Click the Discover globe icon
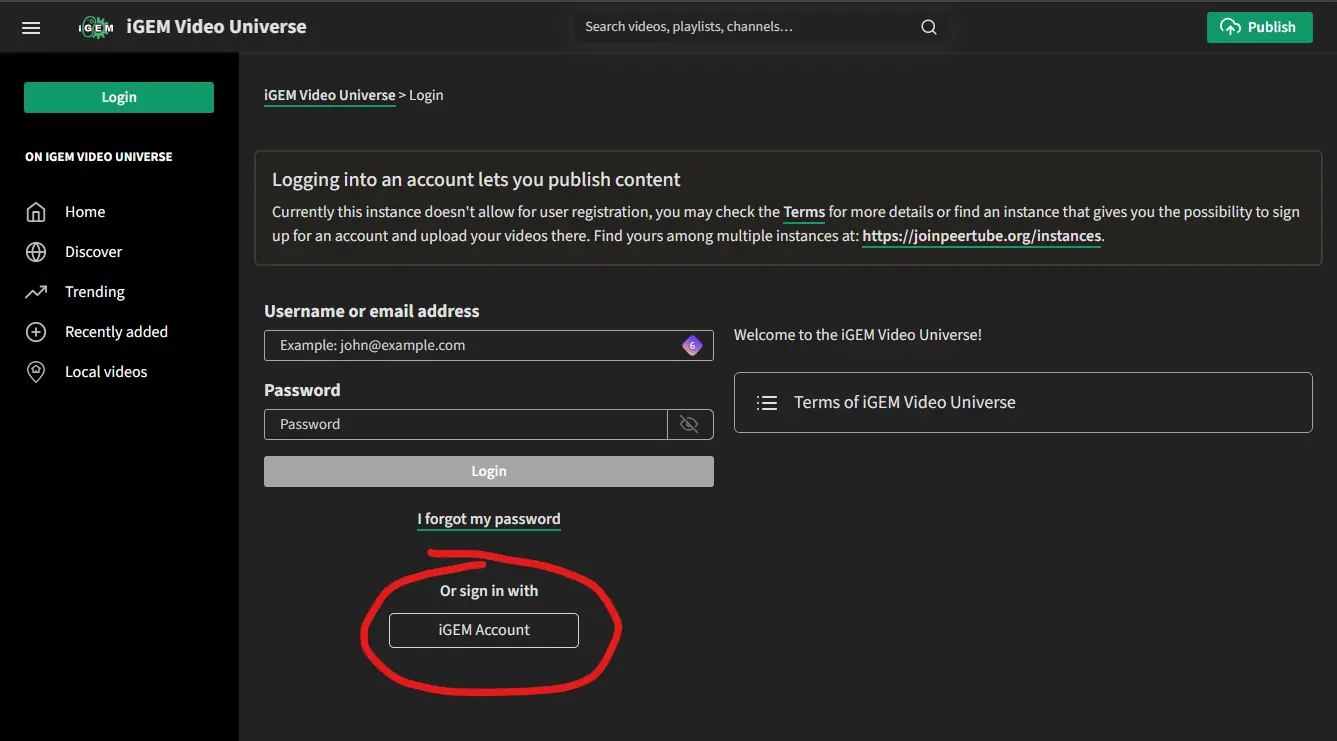The height and width of the screenshot is (741, 1337). [36, 252]
